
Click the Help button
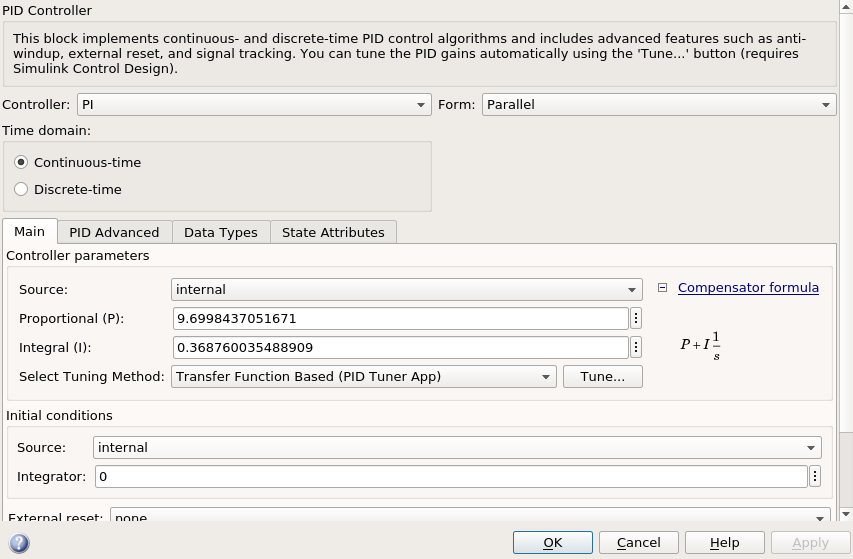pos(725,543)
